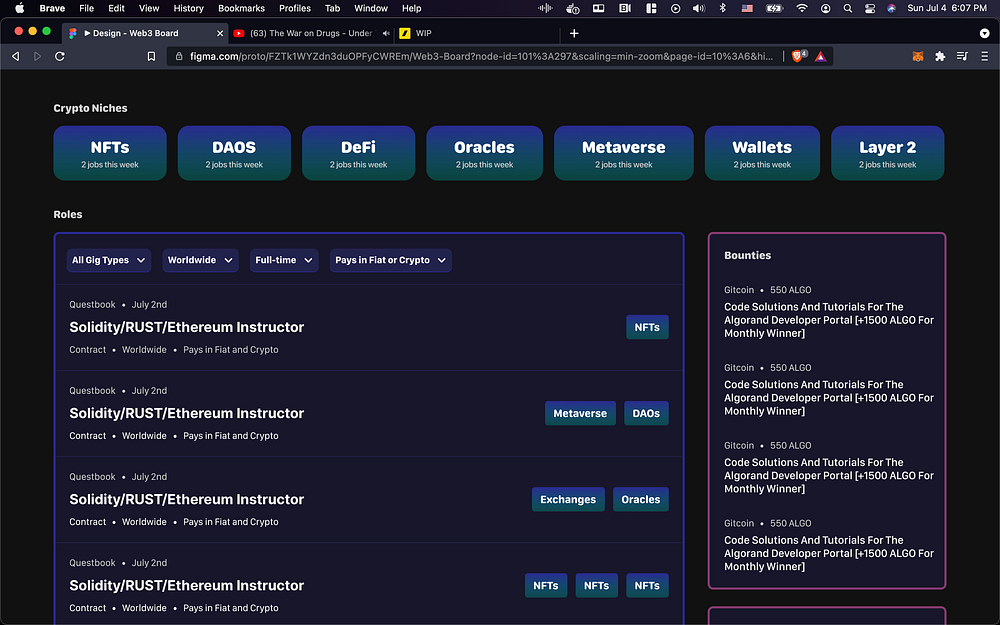Bookmark this page with bookmark icon
1000x625 pixels.
click(151, 56)
